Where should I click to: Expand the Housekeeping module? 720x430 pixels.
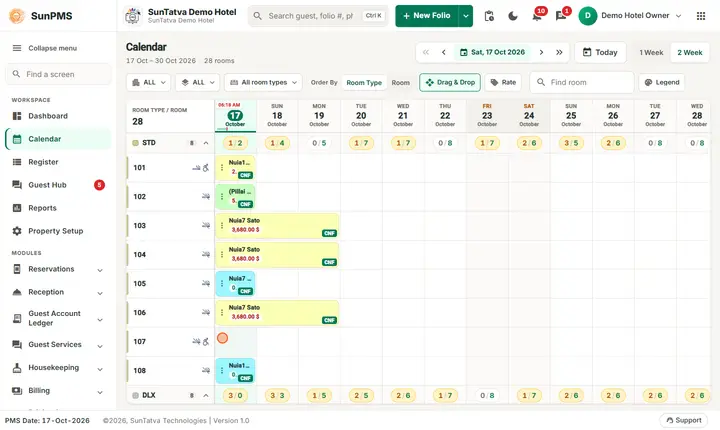point(58,368)
